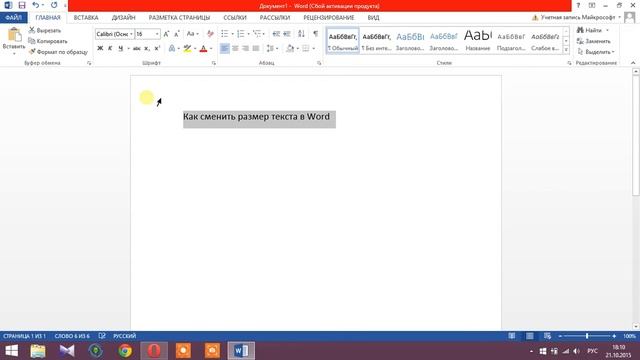Image resolution: width=640 pixels, height=360 pixels.
Task: Click the bulleted list icon
Action: pos(224,34)
